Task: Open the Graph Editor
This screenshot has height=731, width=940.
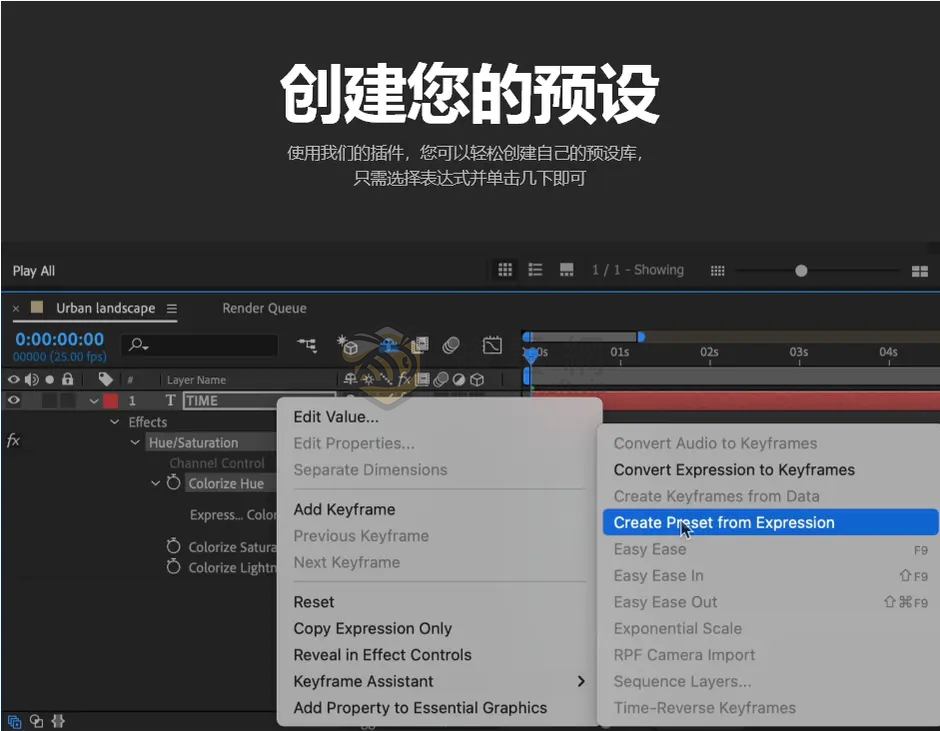Action: point(492,345)
